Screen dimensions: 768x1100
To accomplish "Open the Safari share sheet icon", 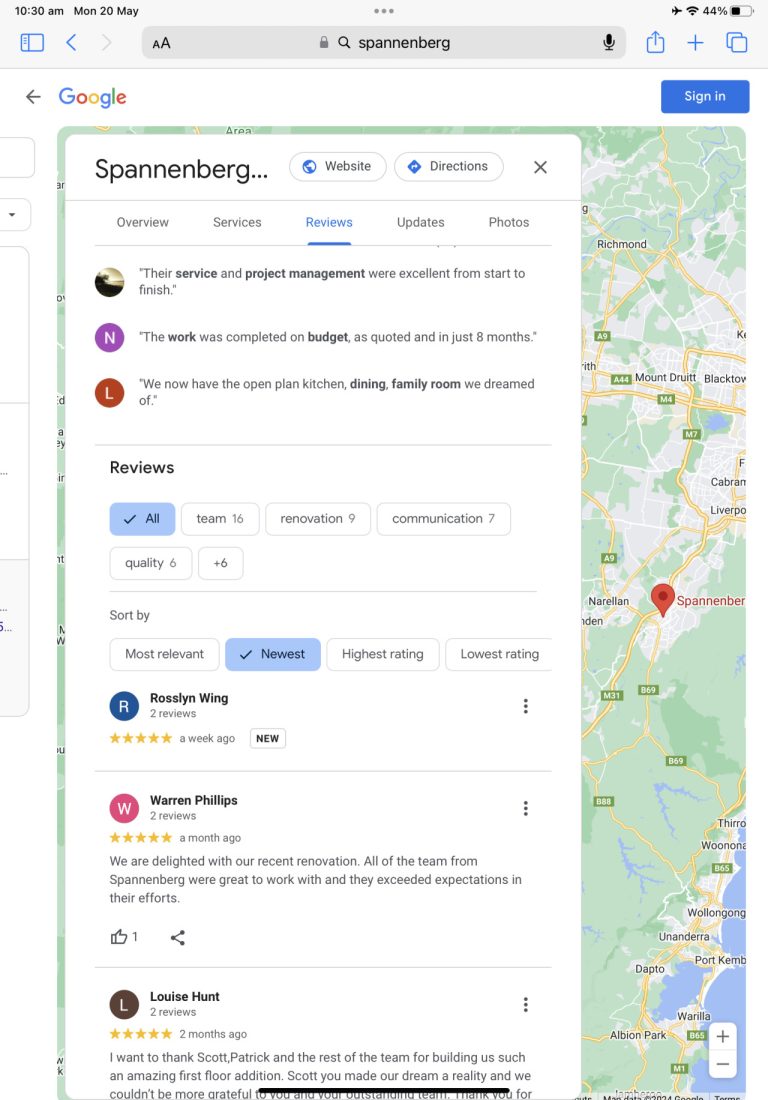I will click(x=655, y=42).
